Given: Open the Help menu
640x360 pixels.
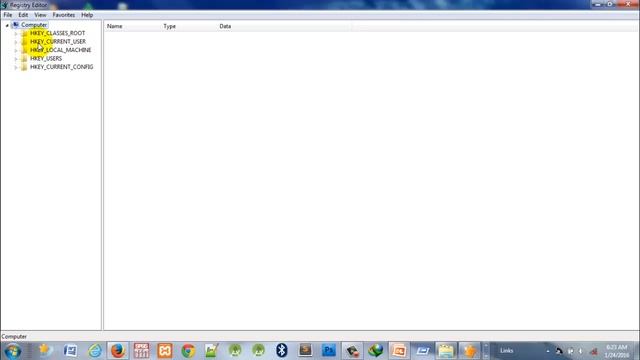Looking at the screenshot, I should (87, 15).
